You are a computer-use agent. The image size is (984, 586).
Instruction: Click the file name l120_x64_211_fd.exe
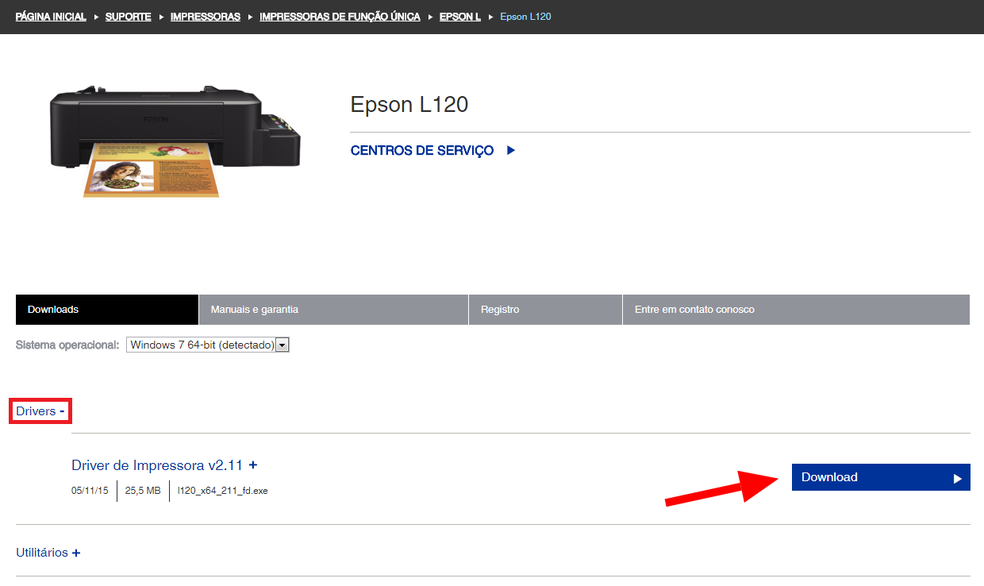pos(222,491)
